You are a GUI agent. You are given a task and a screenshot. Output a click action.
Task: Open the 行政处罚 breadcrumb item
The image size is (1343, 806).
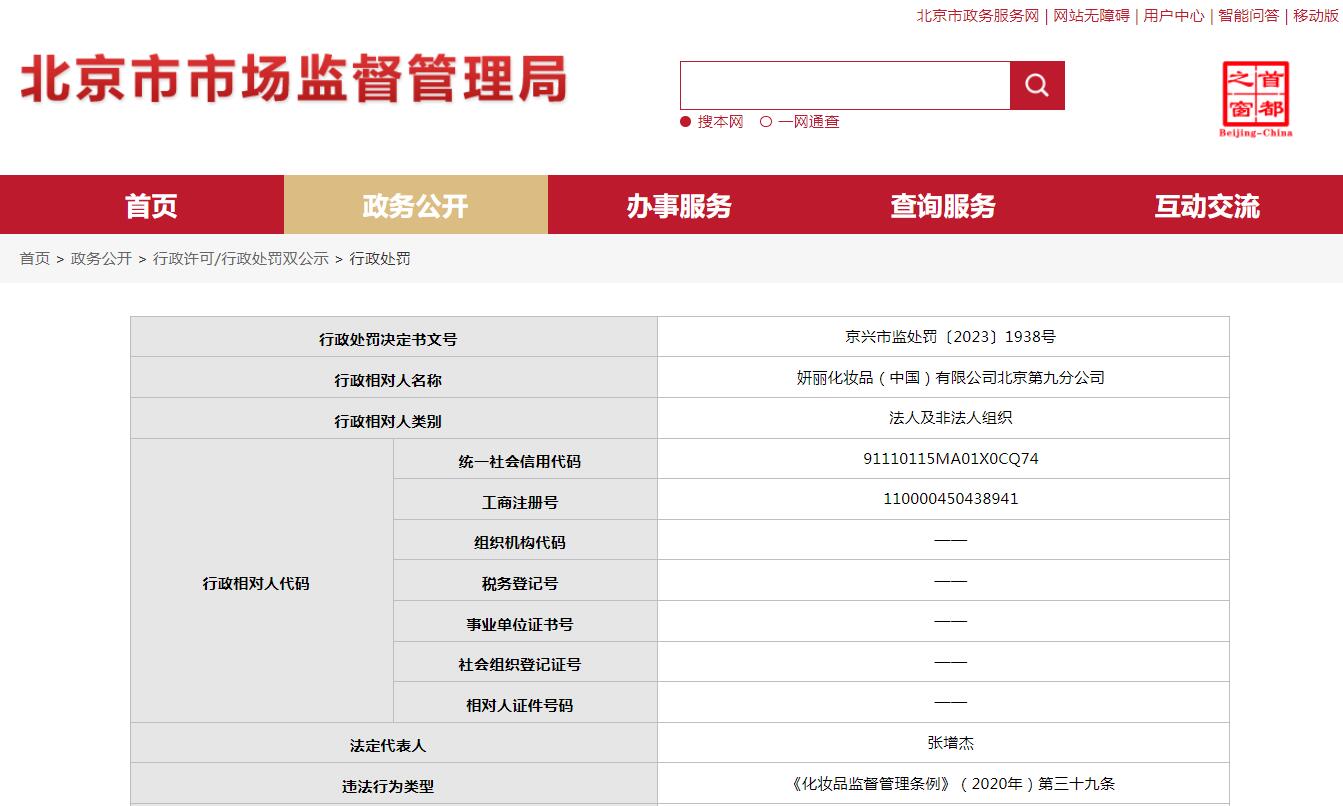380,259
